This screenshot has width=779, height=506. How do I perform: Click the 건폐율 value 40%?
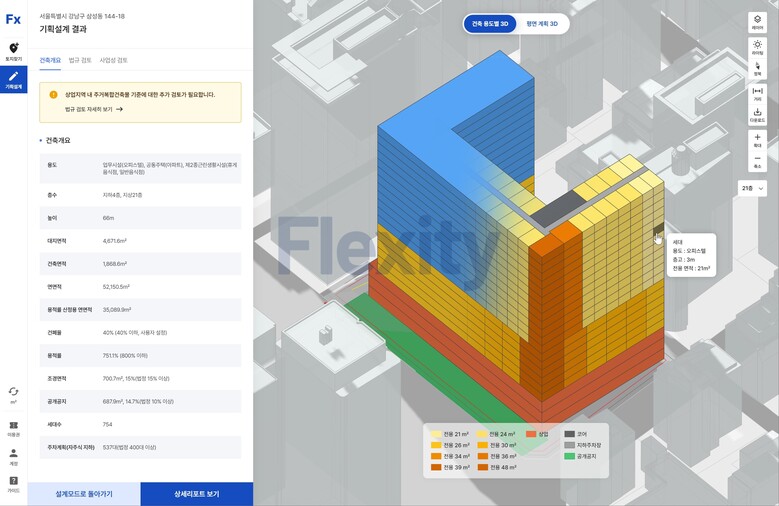pyautogui.click(x=135, y=333)
